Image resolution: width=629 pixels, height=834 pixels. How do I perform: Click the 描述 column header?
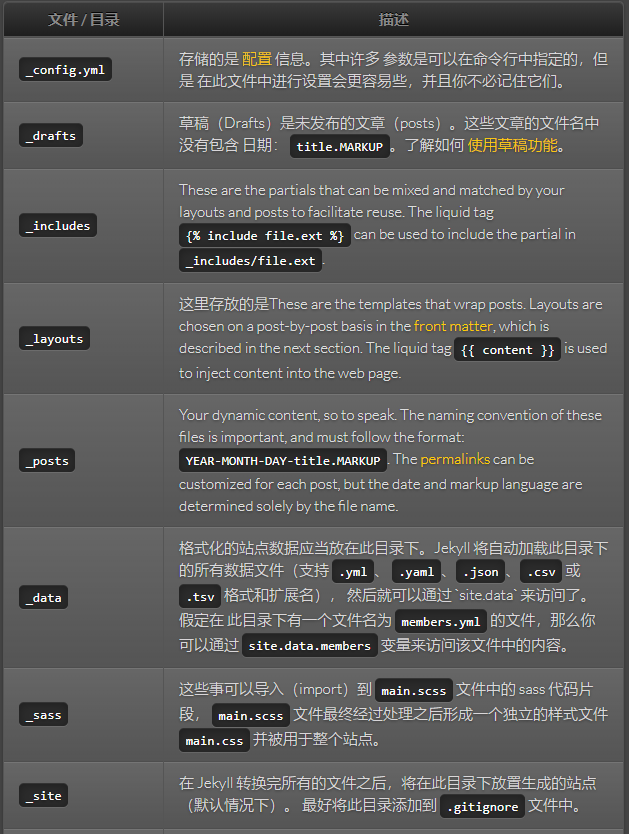[x=393, y=20]
